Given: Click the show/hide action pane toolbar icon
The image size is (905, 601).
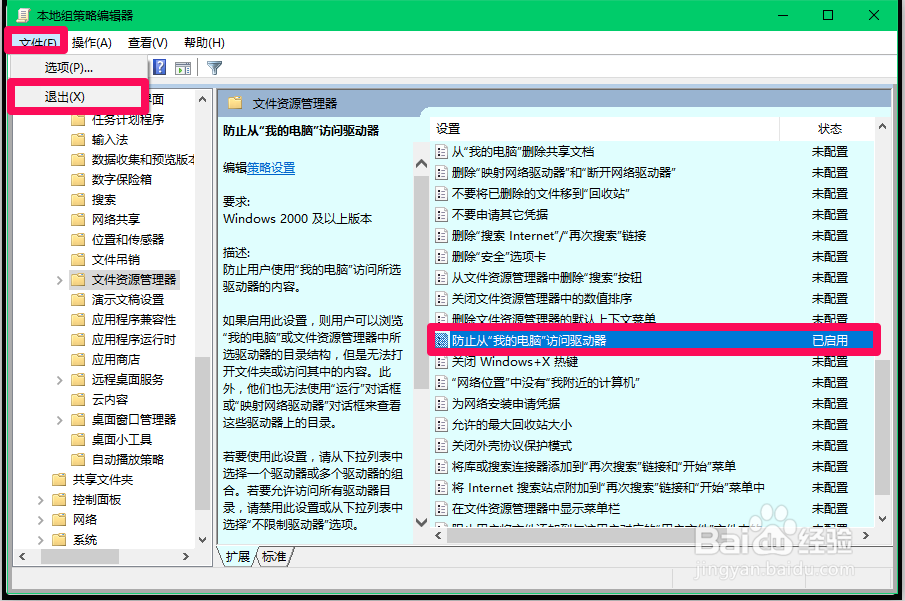Looking at the screenshot, I should point(183,68).
